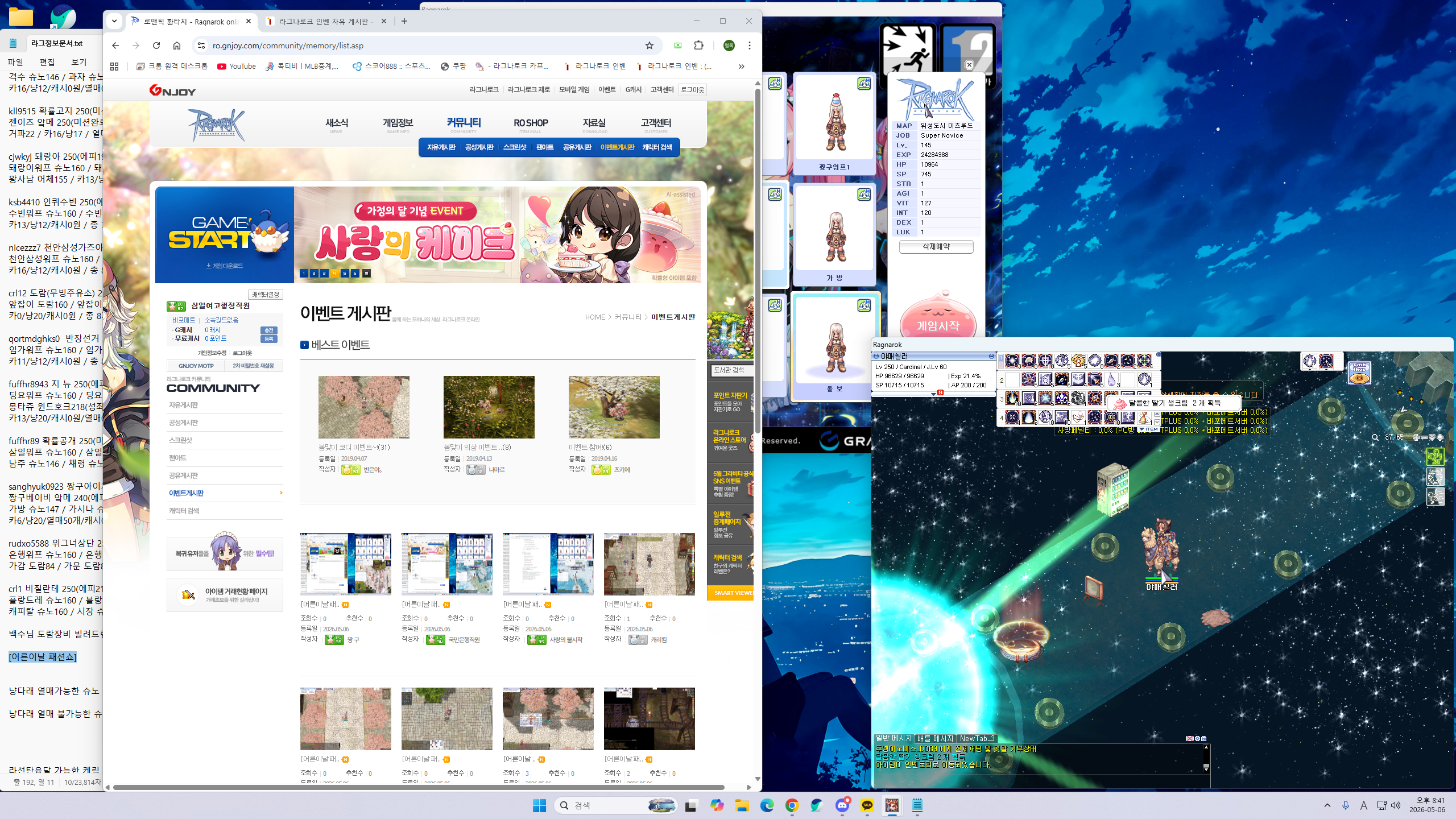
Task: Click the 캐릭터설정 button
Action: [x=266, y=295]
